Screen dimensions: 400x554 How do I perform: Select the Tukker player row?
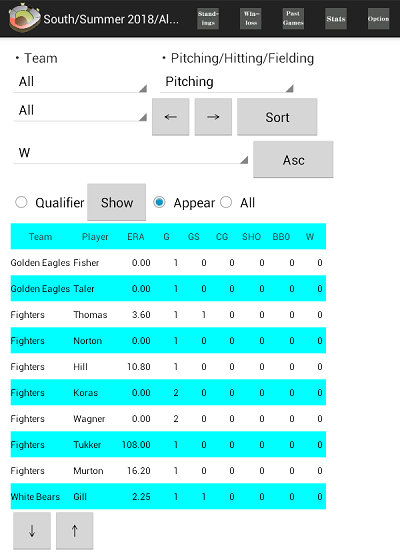(168, 444)
